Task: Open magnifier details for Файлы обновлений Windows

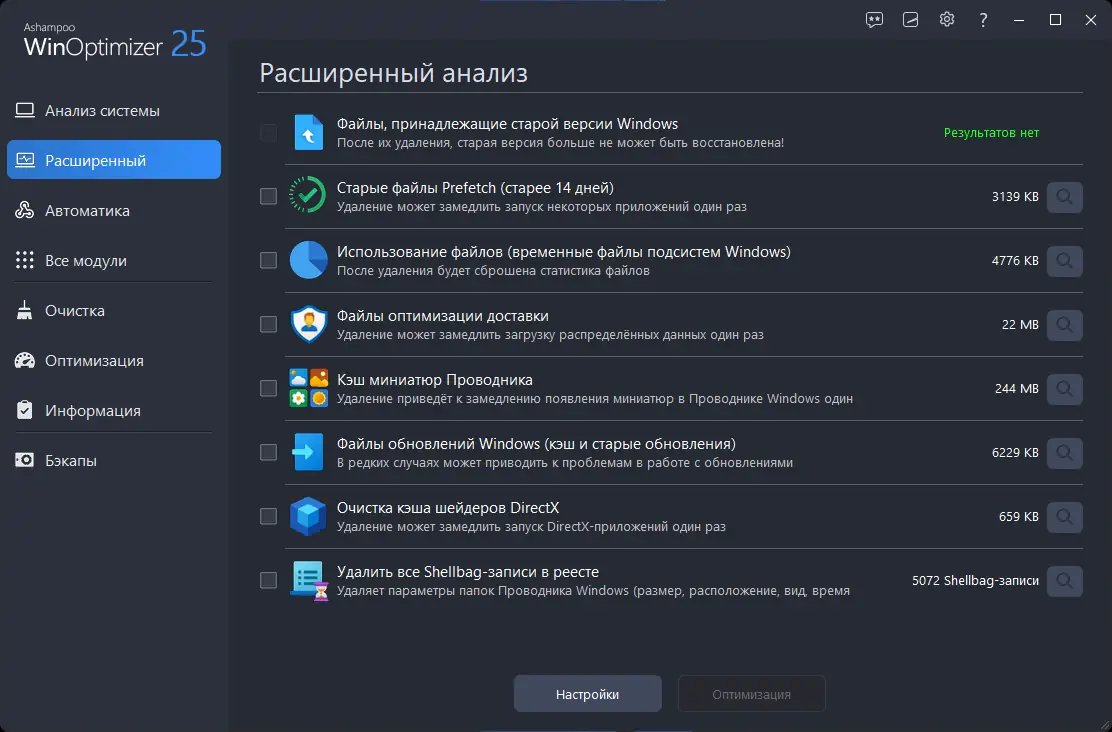Action: 1063,453
